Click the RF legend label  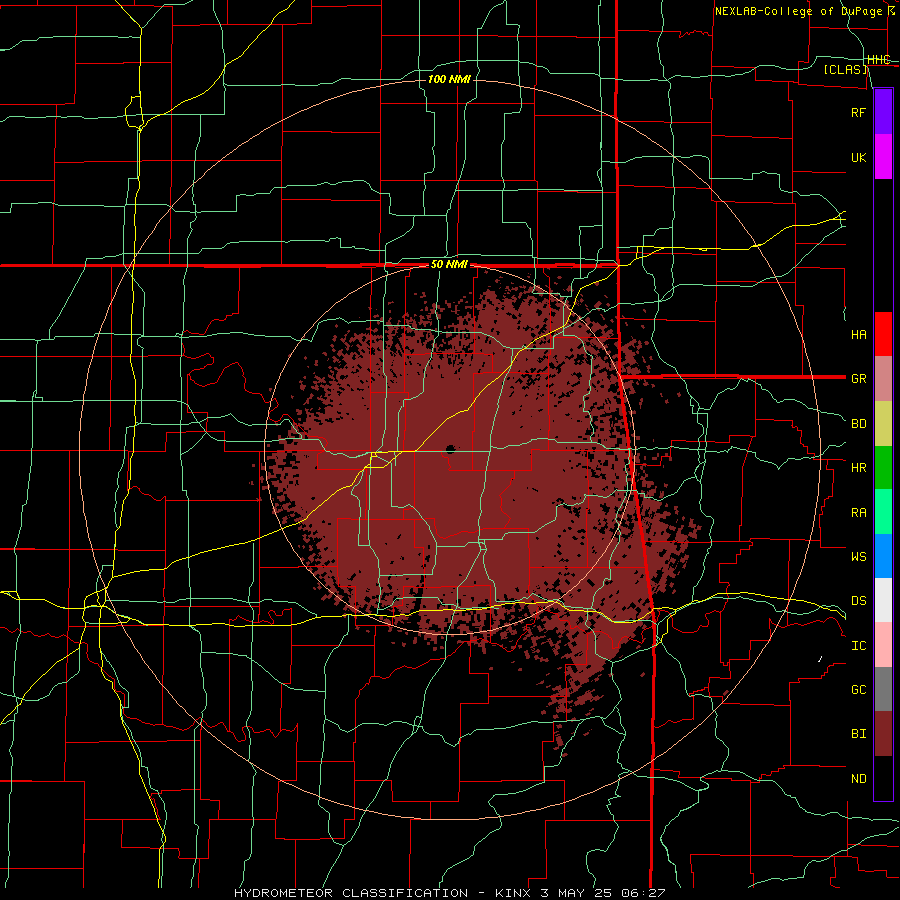coord(858,112)
